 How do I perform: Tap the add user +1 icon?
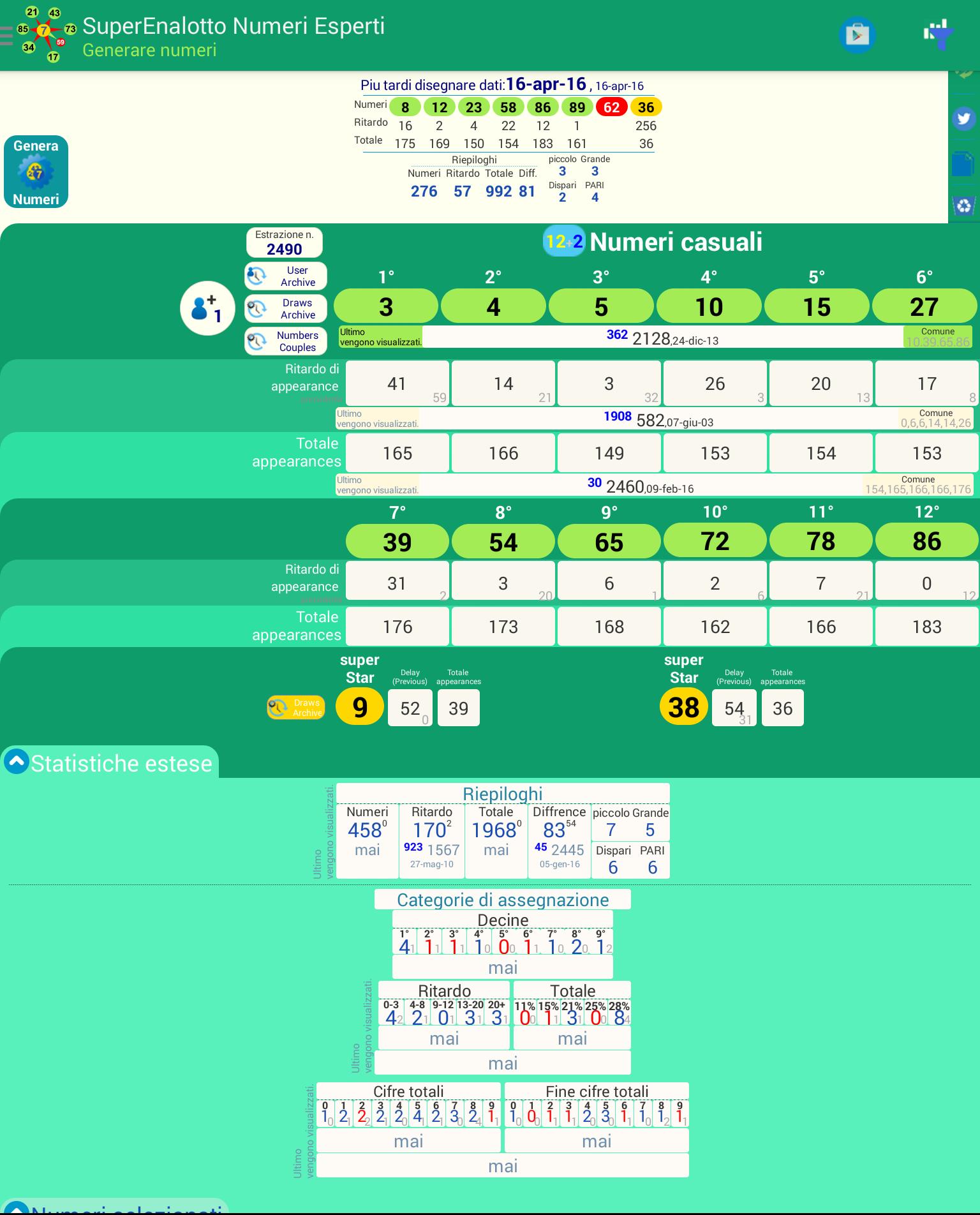207,308
